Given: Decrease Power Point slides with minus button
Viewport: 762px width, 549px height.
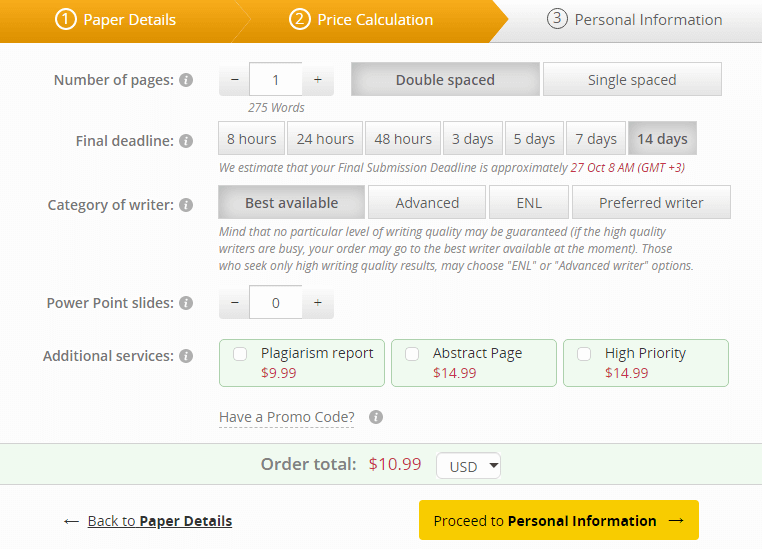Looking at the screenshot, I should tap(234, 302).
